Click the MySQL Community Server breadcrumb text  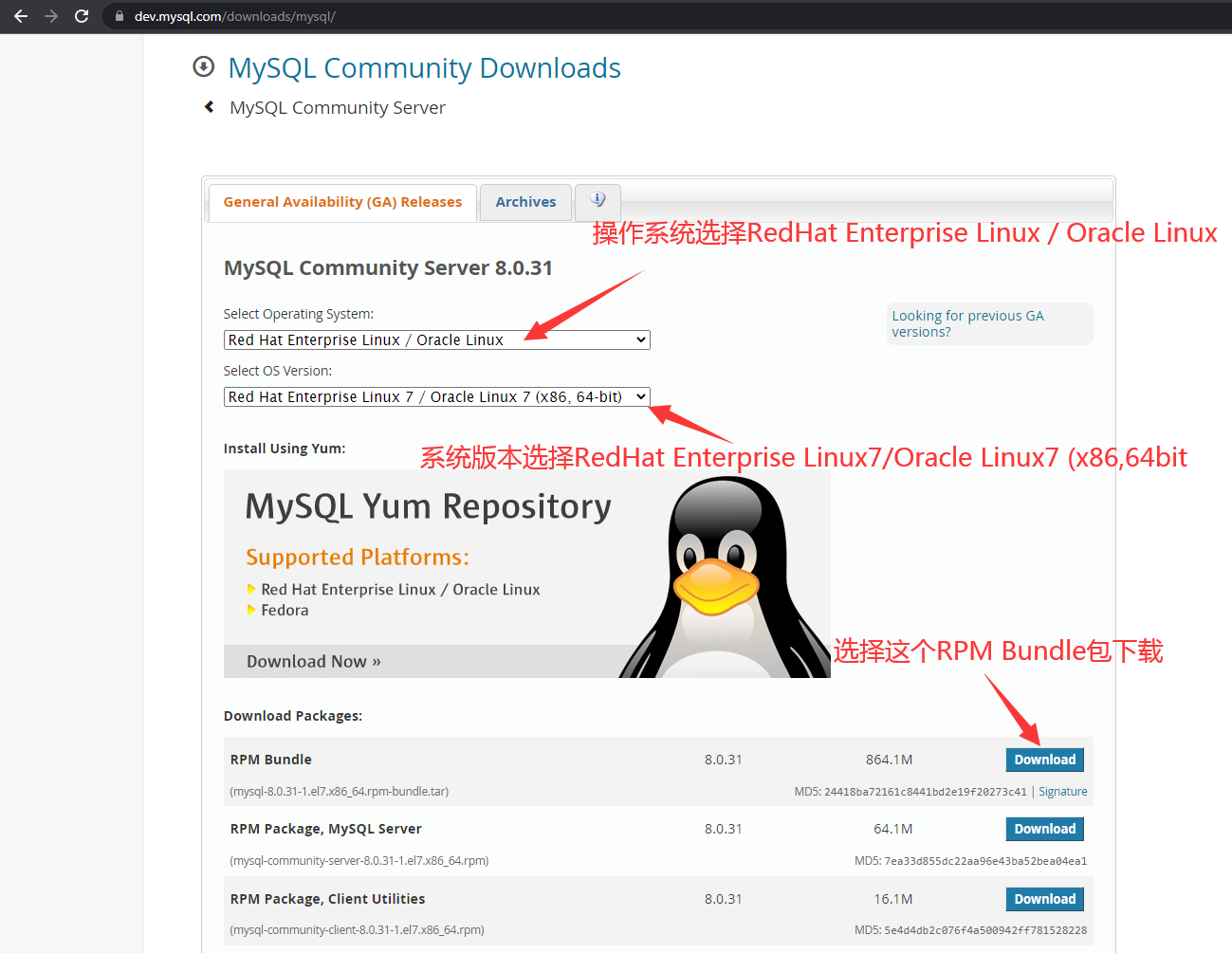point(338,108)
